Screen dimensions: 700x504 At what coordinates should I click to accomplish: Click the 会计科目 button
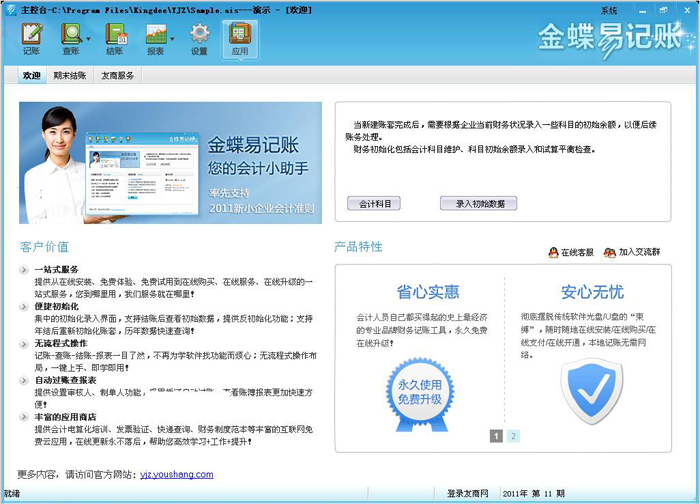[374, 204]
